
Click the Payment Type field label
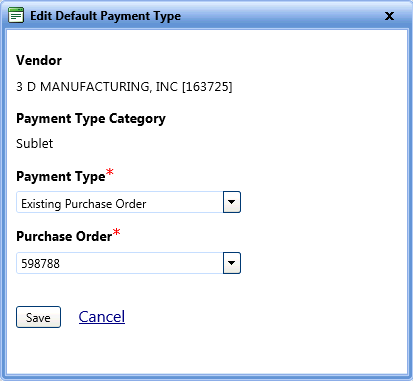[61, 176]
